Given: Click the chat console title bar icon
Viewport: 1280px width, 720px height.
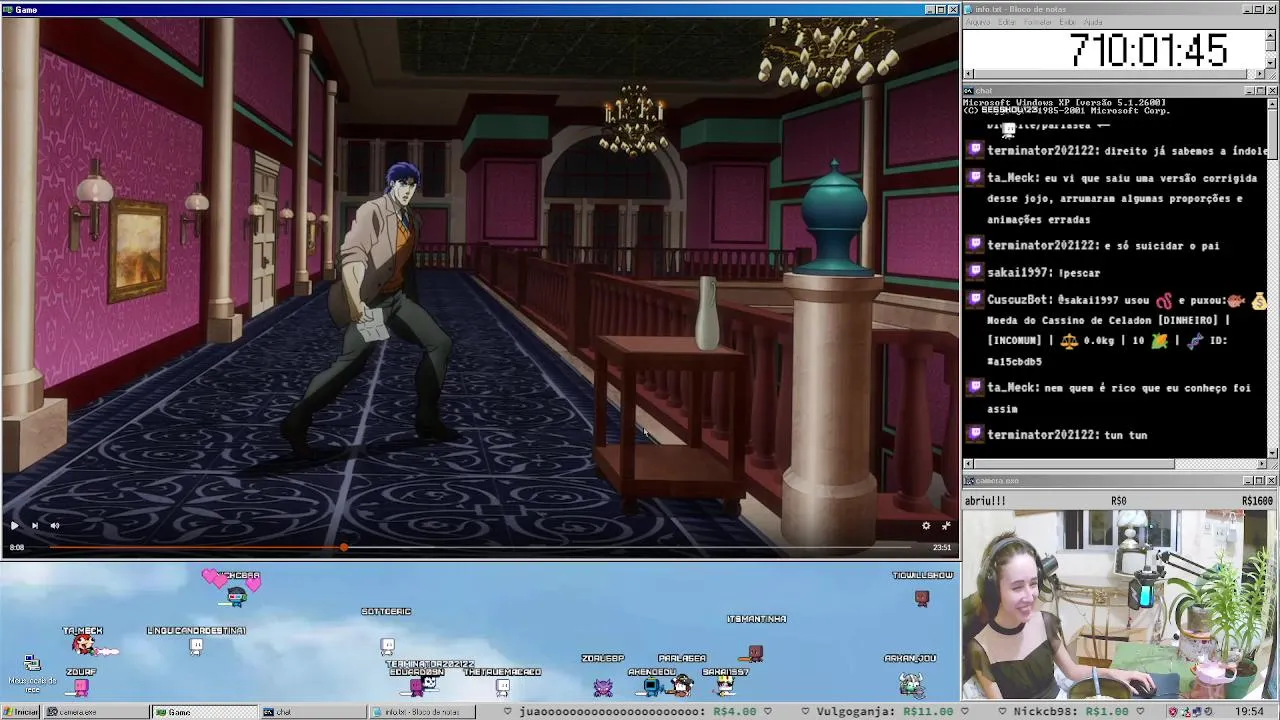Looking at the screenshot, I should (969, 91).
